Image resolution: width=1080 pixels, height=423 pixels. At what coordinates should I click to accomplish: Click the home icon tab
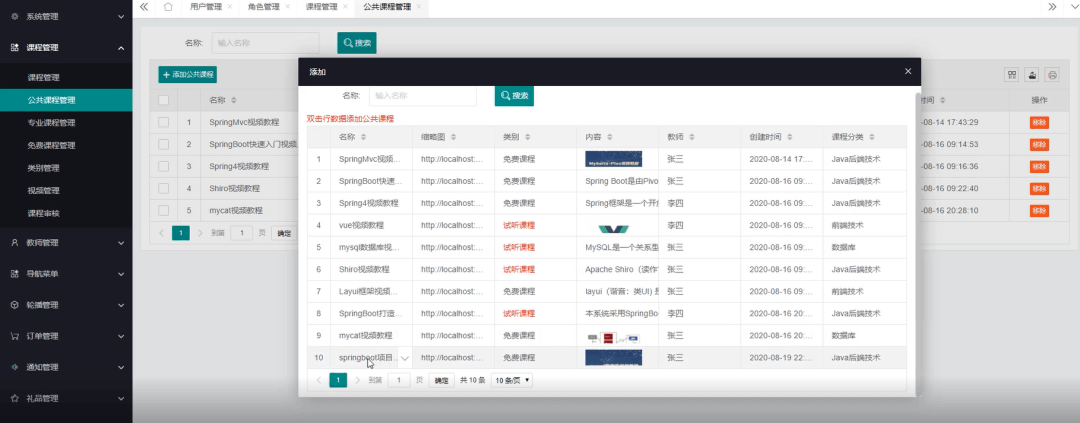tap(168, 7)
